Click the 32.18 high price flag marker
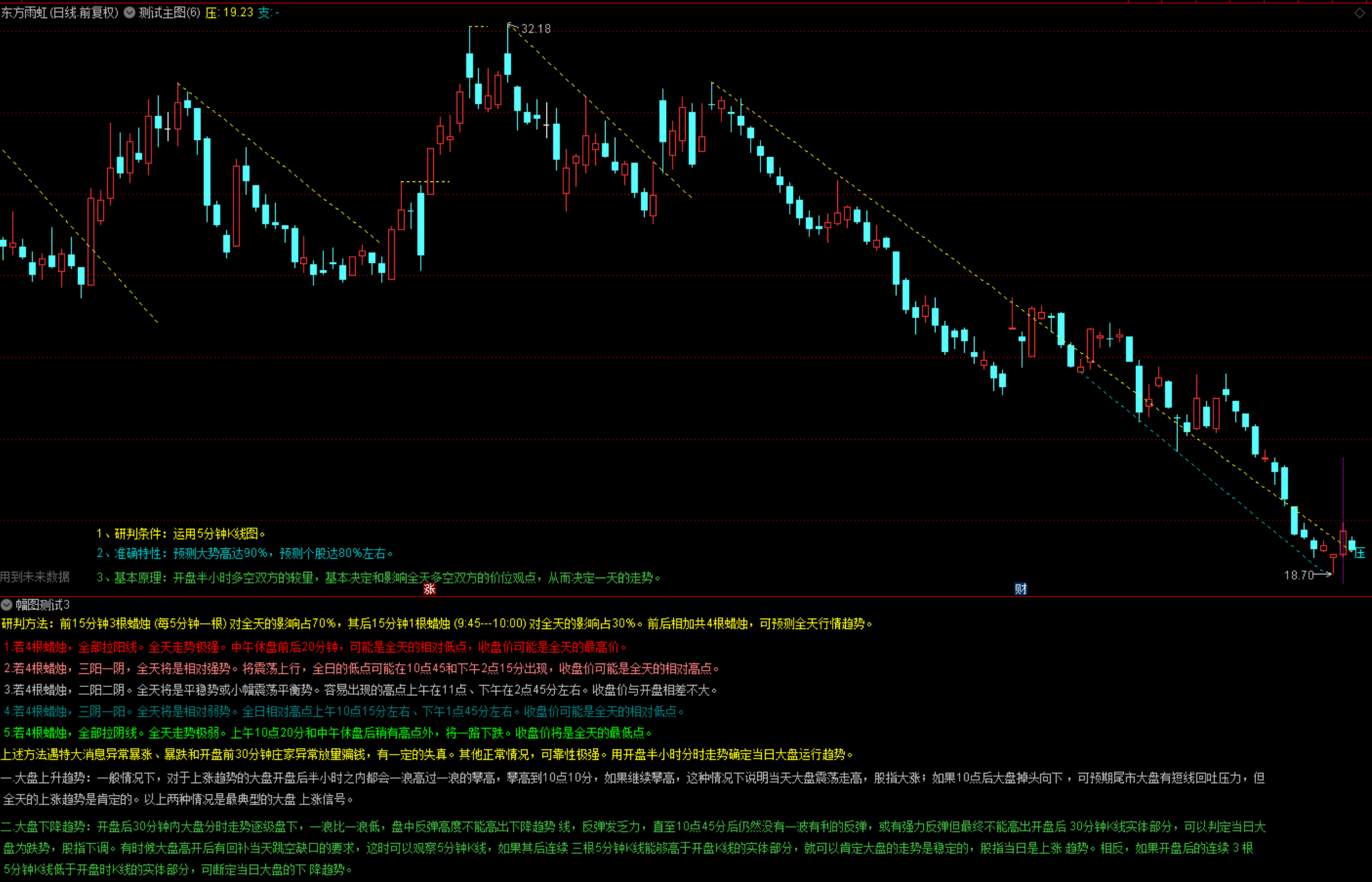This screenshot has width=1372, height=882. 535,29
